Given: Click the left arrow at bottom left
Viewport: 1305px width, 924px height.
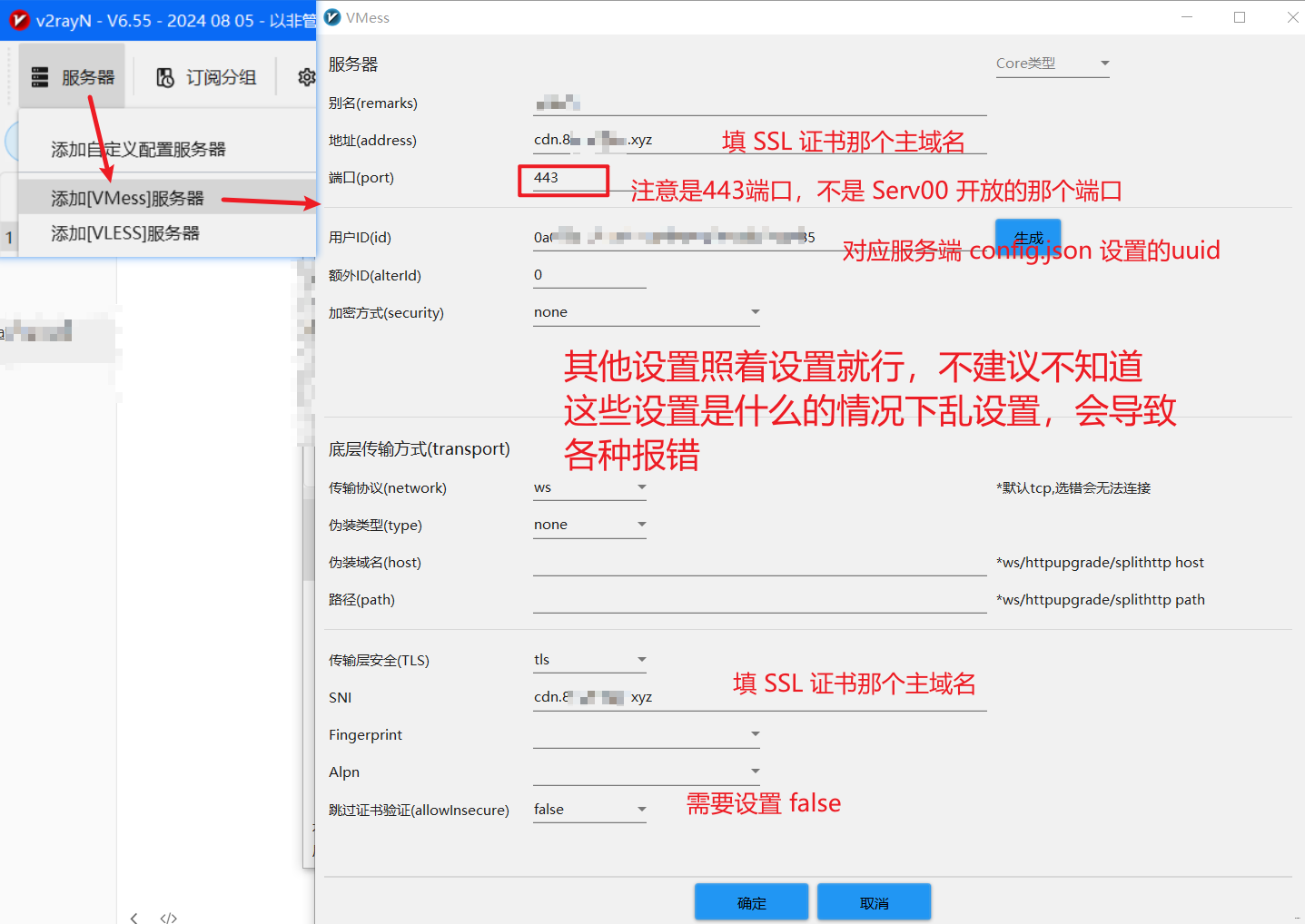Looking at the screenshot, I should point(134,918).
